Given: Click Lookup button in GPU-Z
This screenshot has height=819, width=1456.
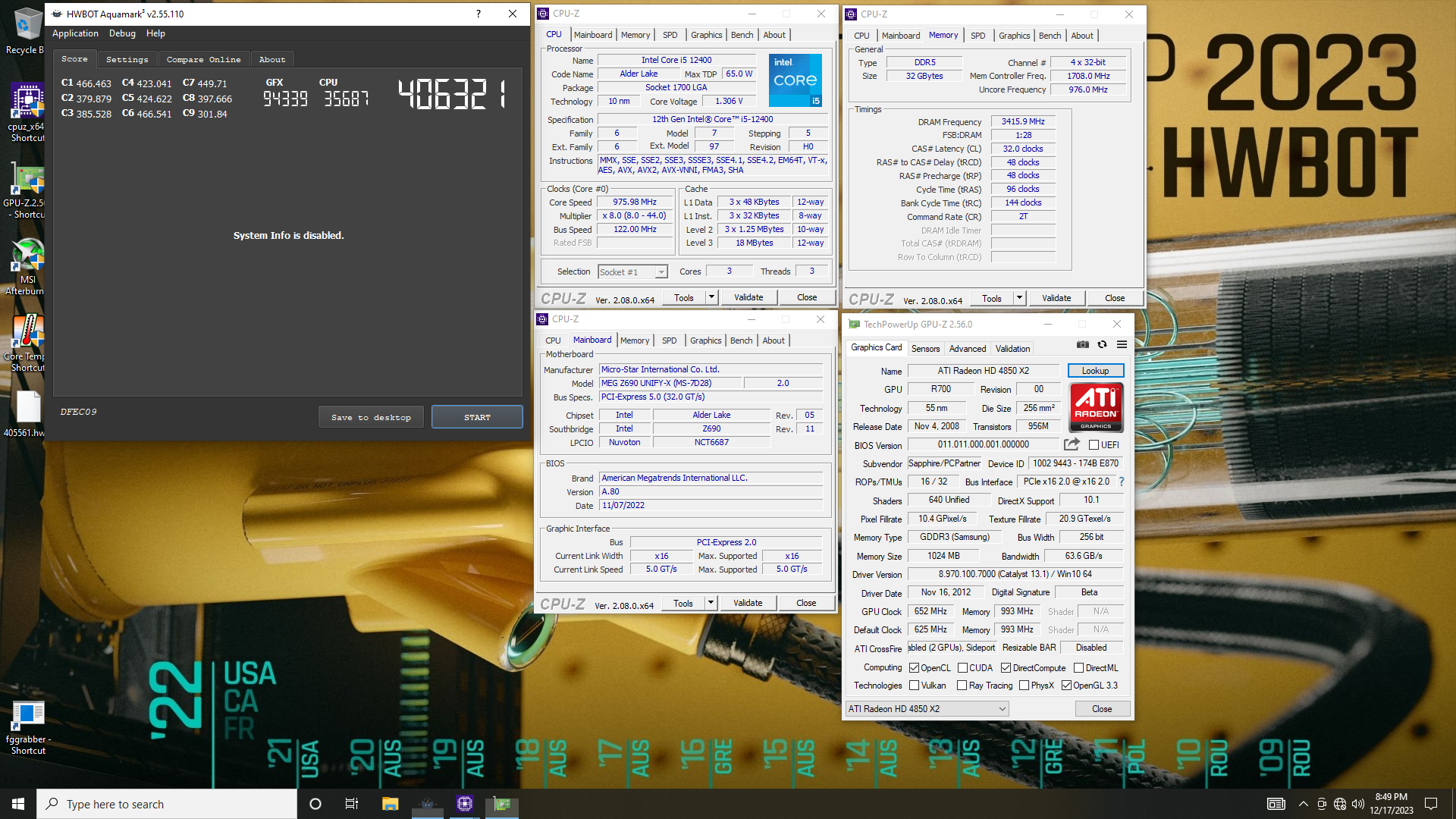Looking at the screenshot, I should point(1095,371).
